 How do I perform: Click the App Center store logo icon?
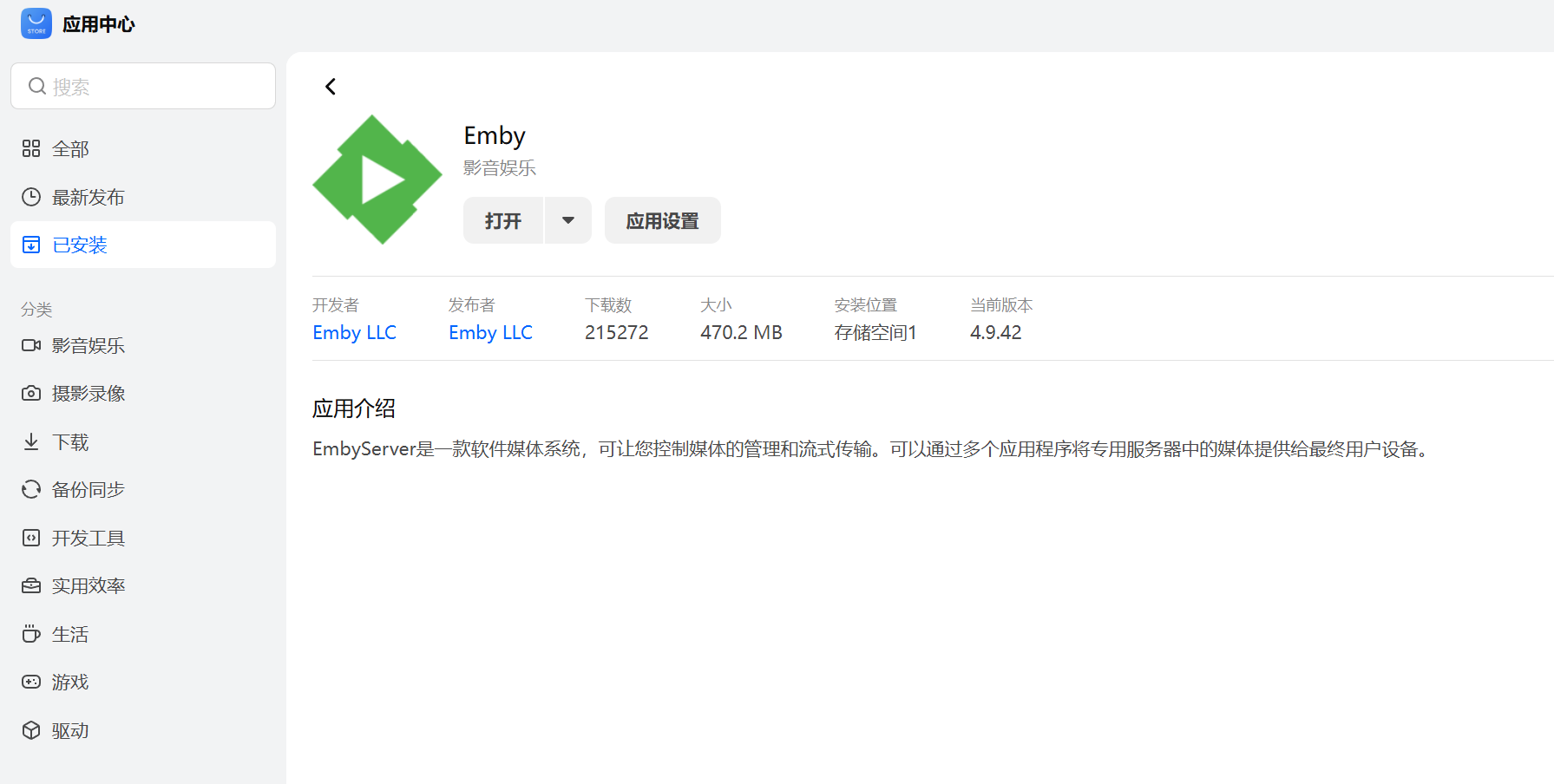36,23
